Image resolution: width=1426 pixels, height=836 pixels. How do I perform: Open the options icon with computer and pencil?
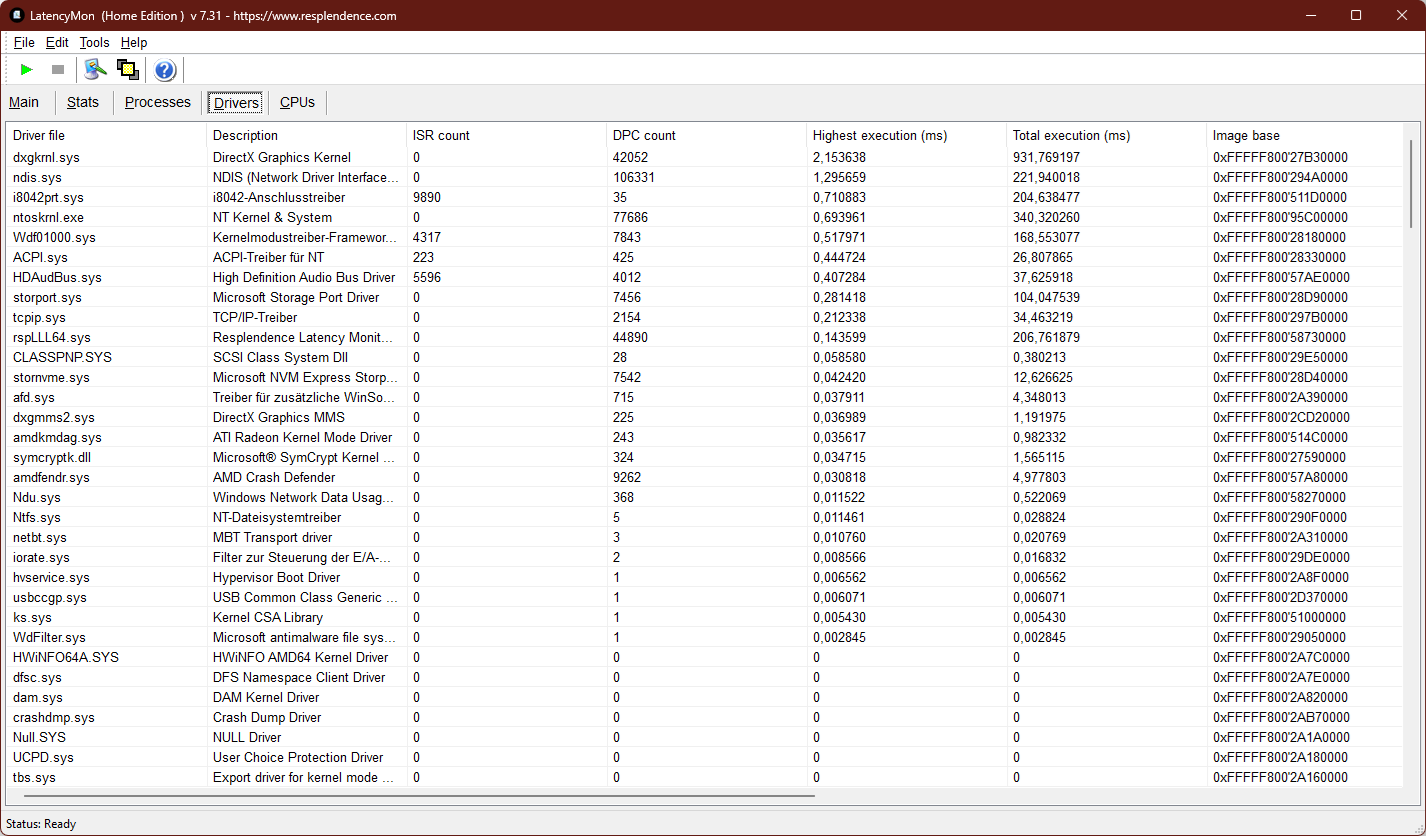coord(95,69)
